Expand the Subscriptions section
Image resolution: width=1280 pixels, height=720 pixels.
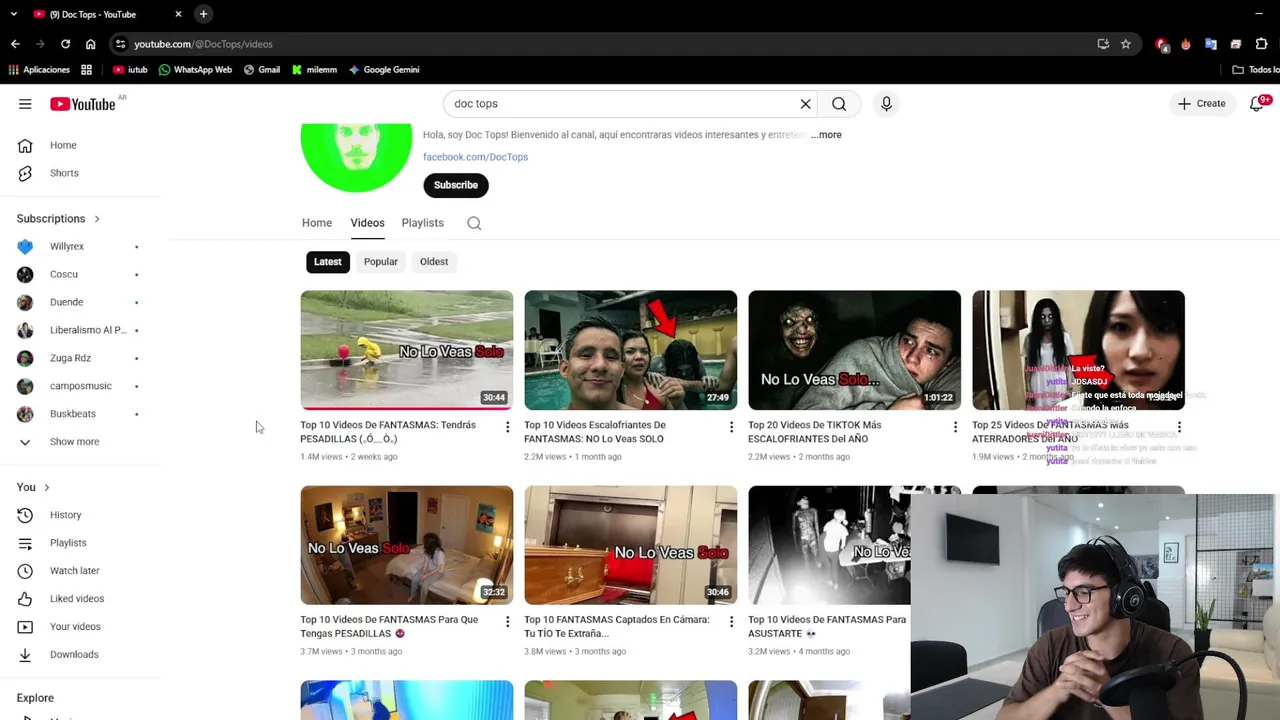click(58, 218)
